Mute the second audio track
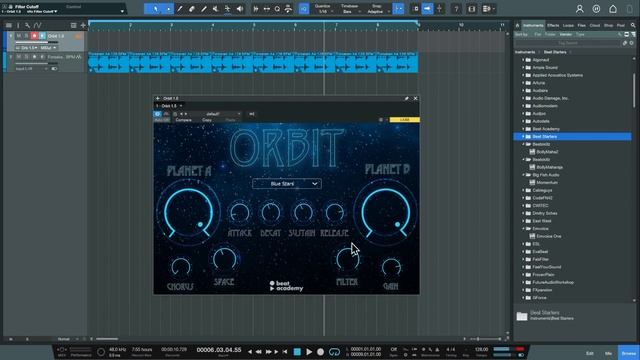Screen dimensions: 640x360 click(x=18, y=57)
